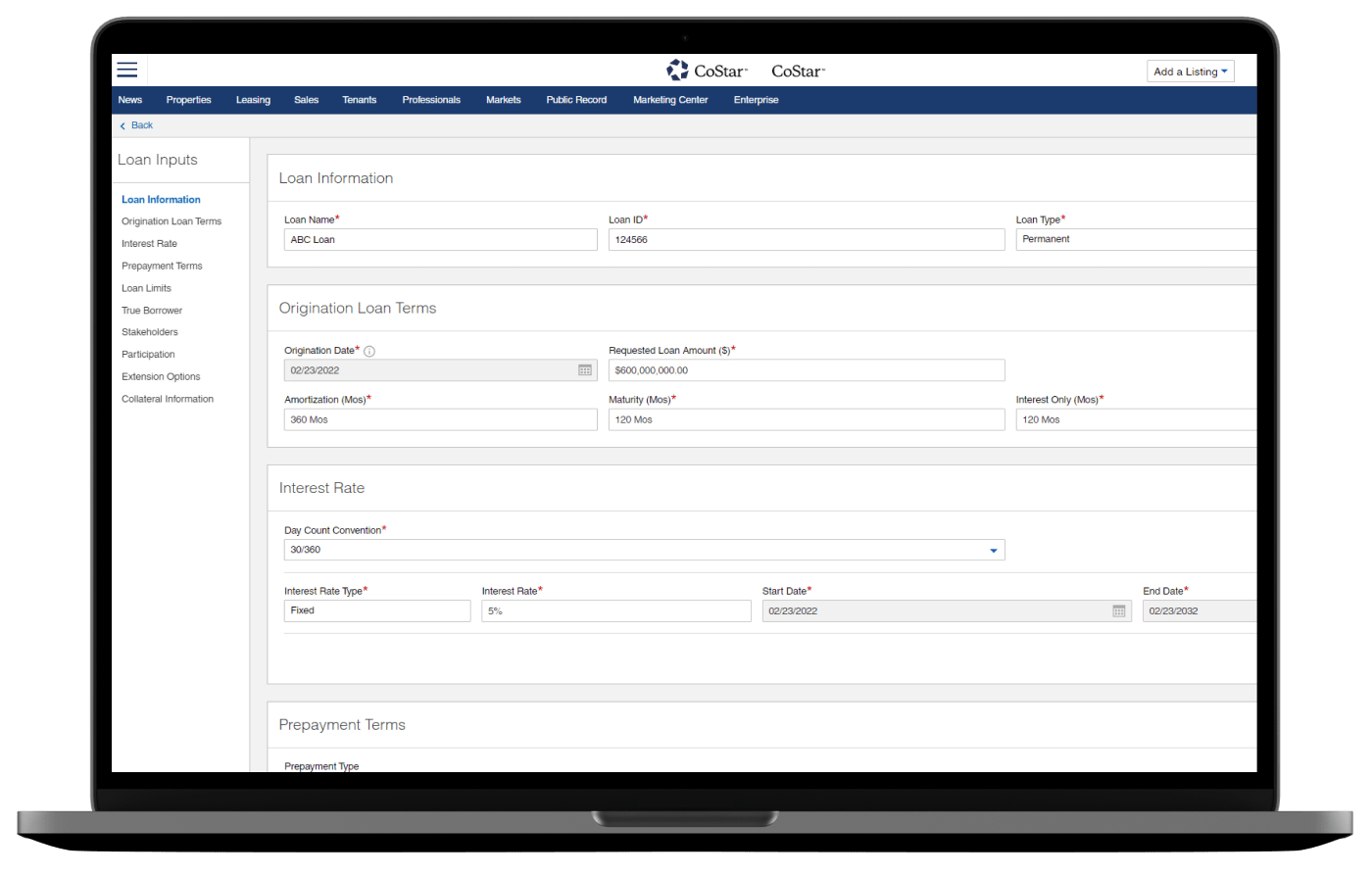This screenshot has height=876, width=1372.
Task: Open the hamburger menu icon
Action: click(127, 70)
